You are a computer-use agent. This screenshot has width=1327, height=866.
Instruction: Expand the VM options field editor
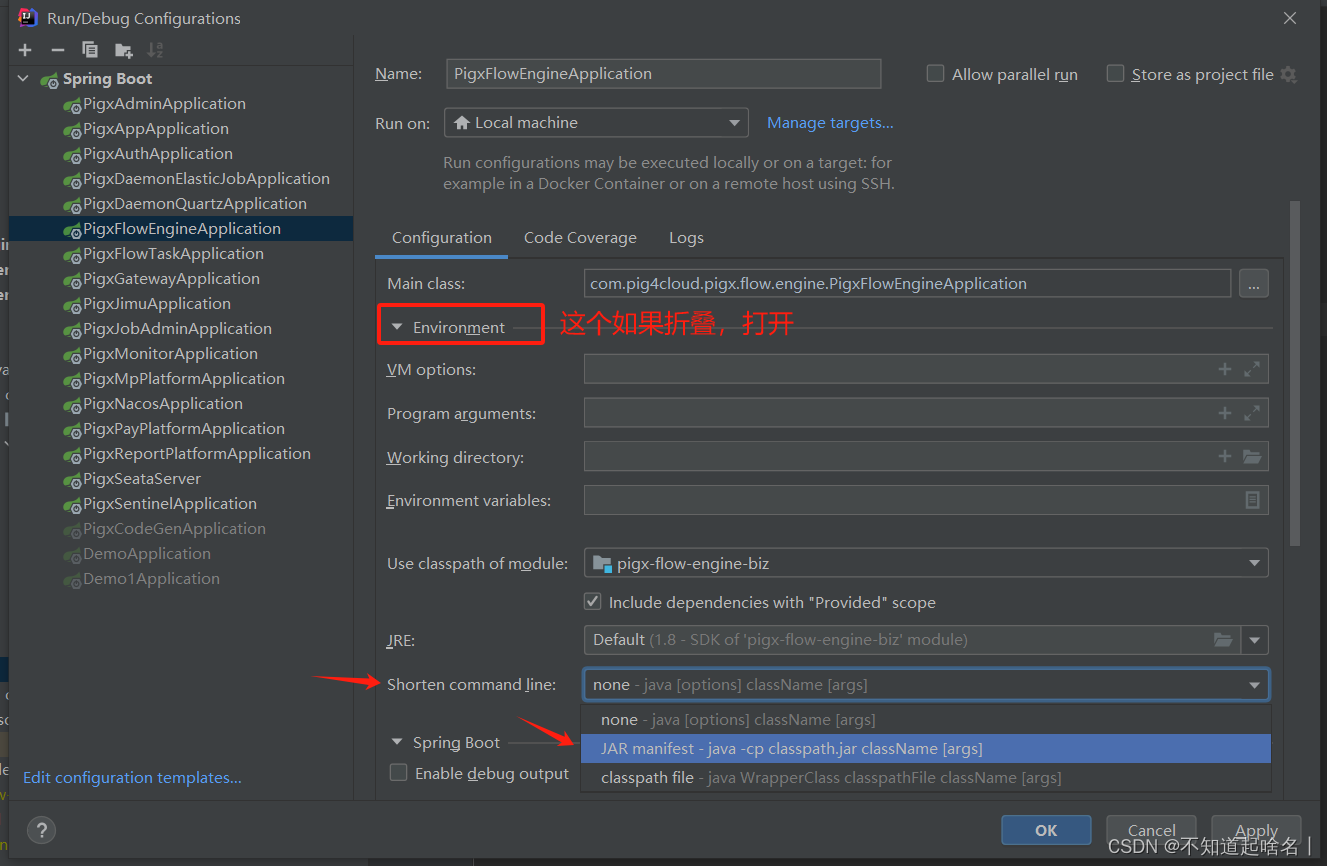coord(1252,369)
